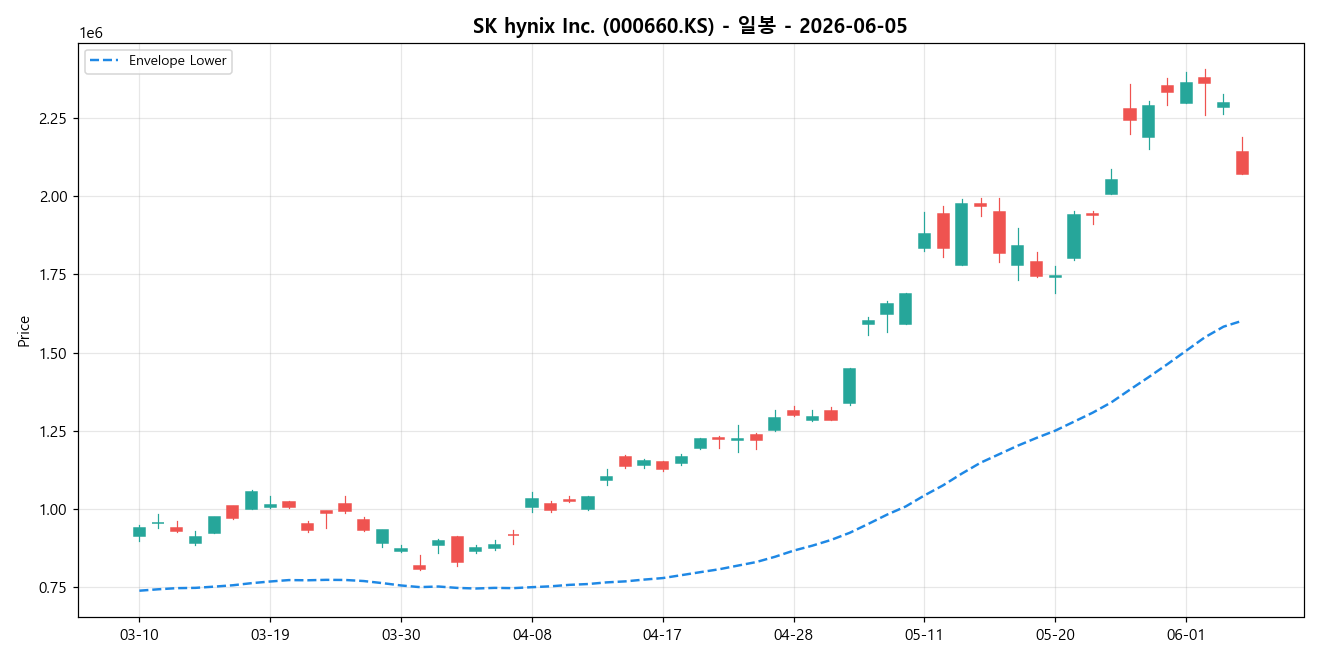The width and height of the screenshot is (1320, 660).
Task: Click the 1.25 y-axis tick label
Action: [53, 431]
